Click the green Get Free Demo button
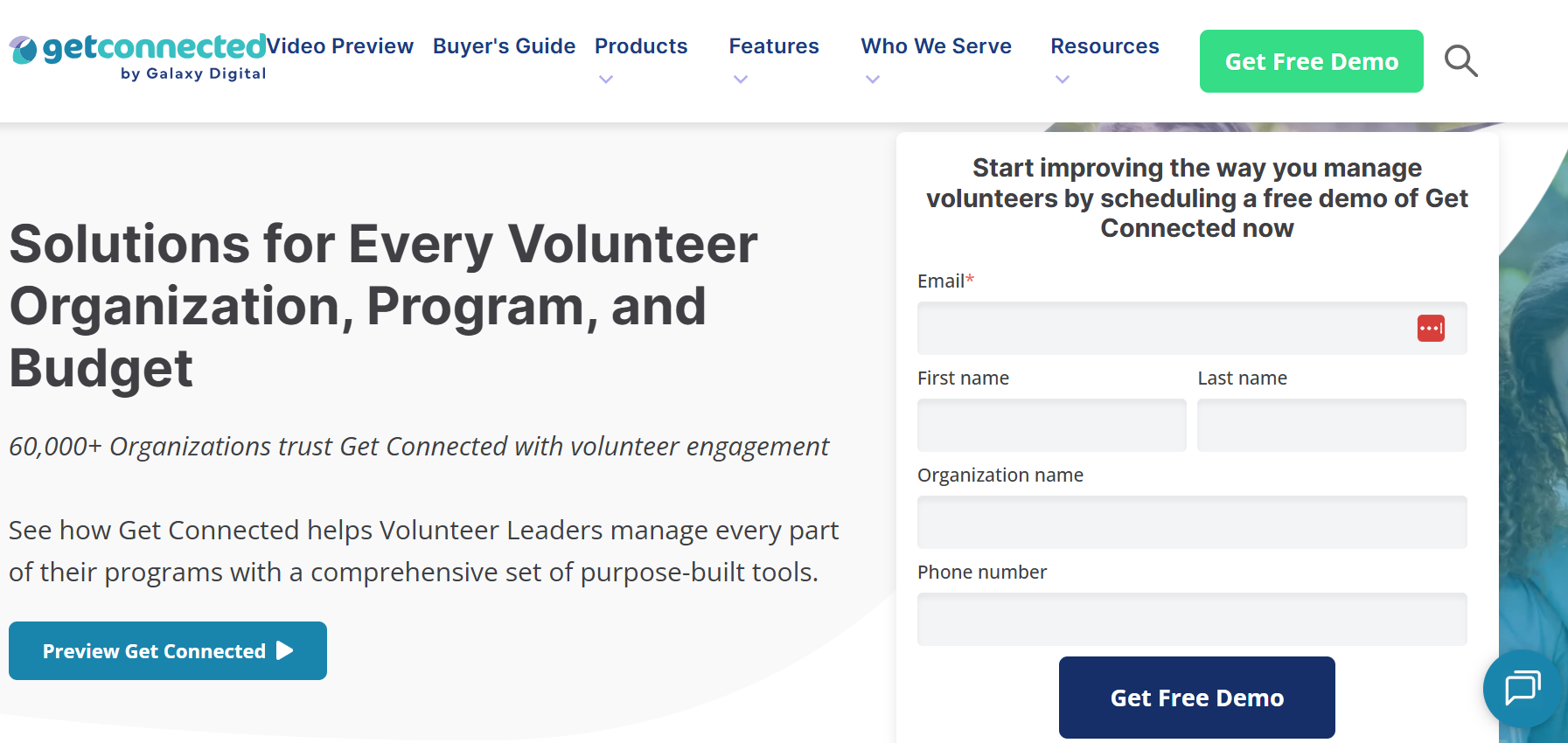The image size is (1568, 743). [1311, 61]
